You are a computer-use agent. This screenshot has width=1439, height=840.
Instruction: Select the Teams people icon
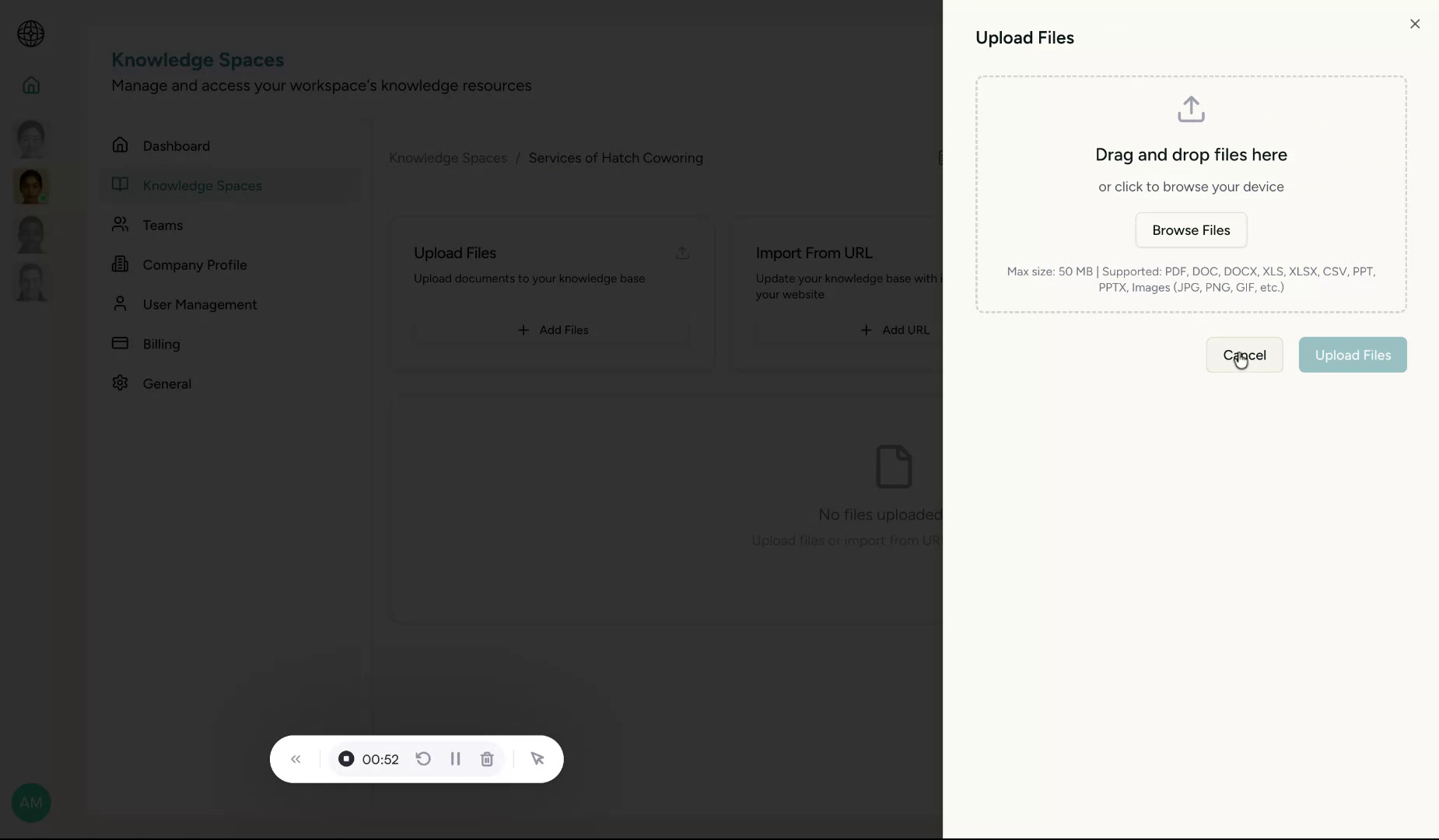point(121,226)
